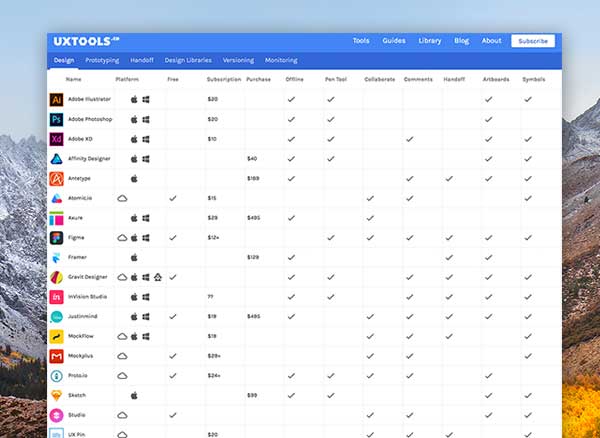Click the Adobe XD app icon
The height and width of the screenshot is (438, 600).
click(56, 139)
